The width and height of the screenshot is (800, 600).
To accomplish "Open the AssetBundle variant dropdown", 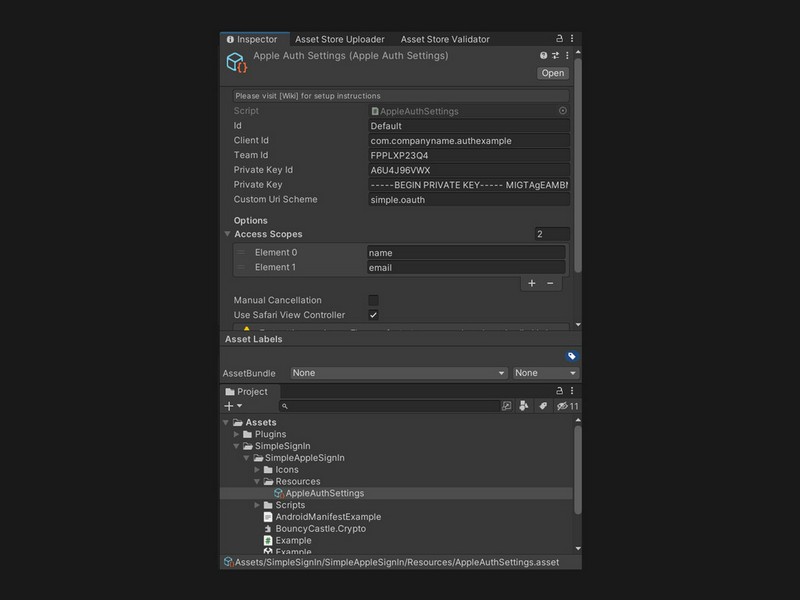I will (x=545, y=373).
